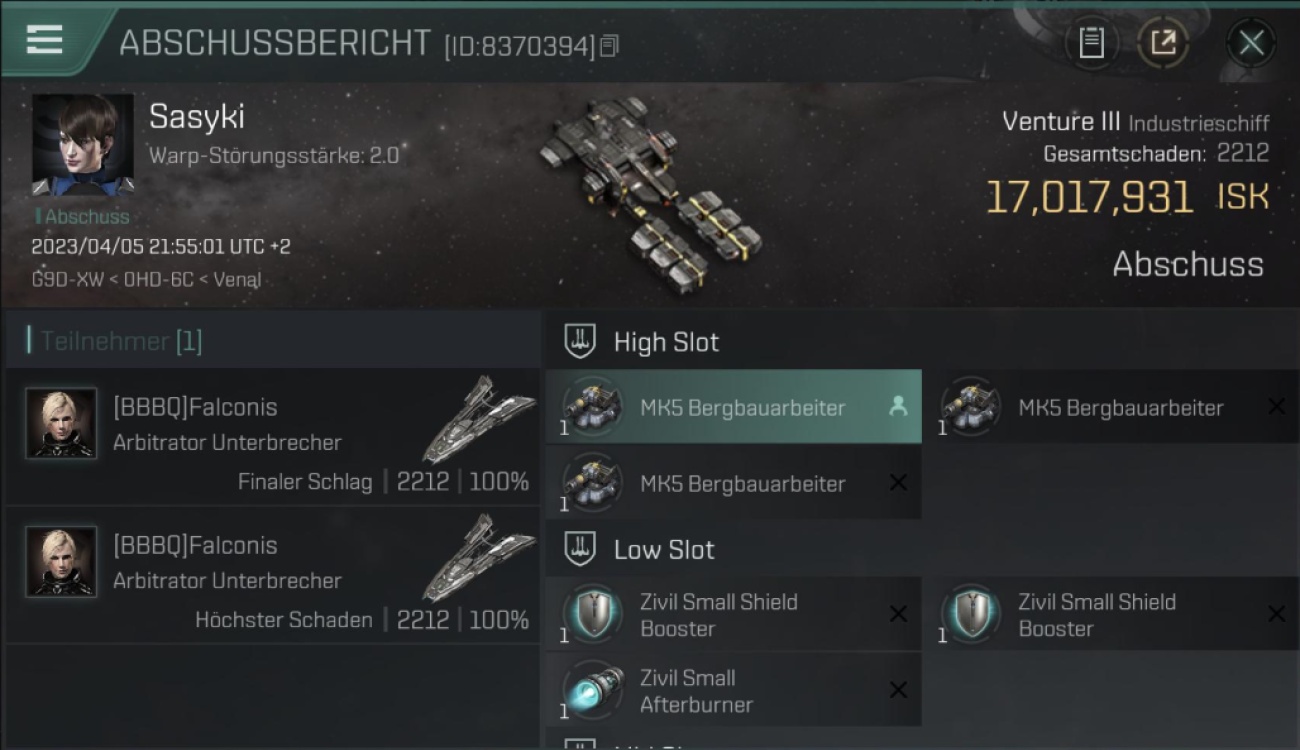Click the X beside Zivil Small Afterburner
Viewport: 1300px width, 750px height.
click(x=898, y=690)
